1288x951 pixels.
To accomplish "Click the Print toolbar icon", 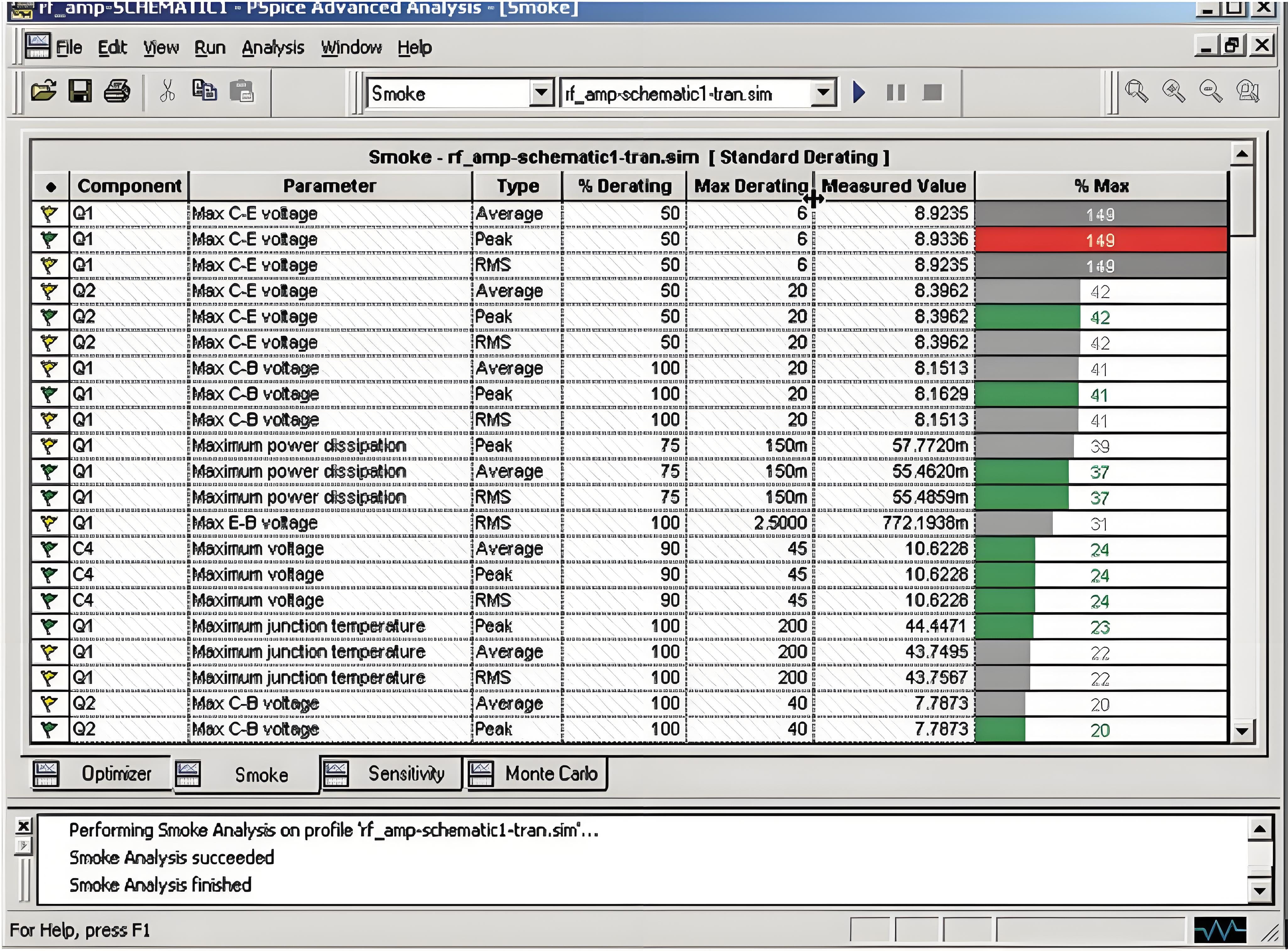I will pos(117,91).
